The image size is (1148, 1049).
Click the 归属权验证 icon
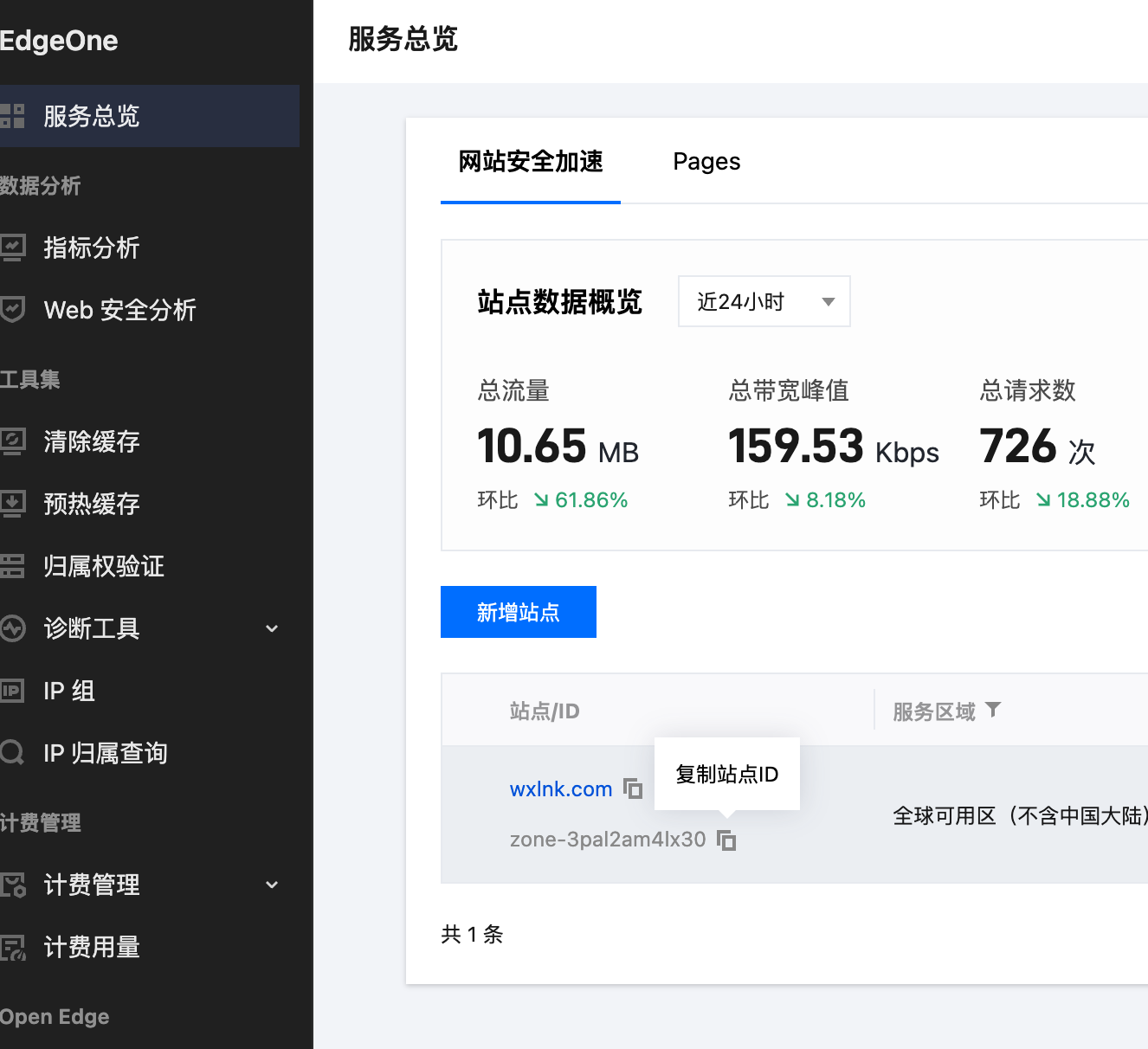point(12,566)
